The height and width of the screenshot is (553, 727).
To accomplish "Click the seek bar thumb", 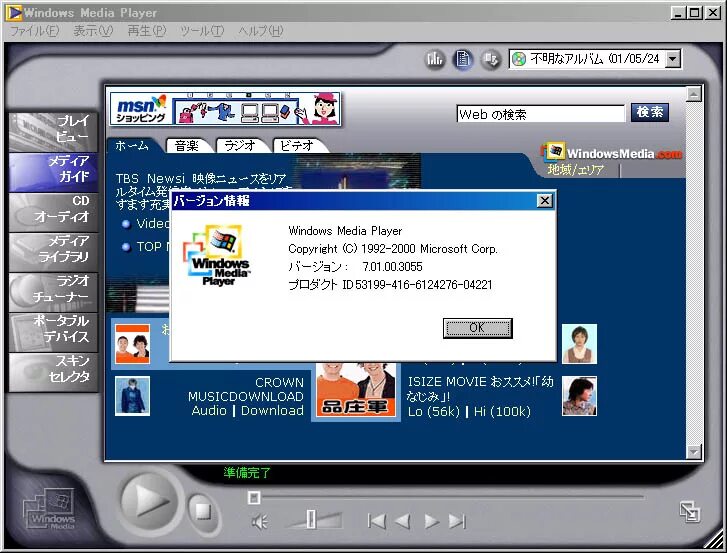I will point(254,498).
